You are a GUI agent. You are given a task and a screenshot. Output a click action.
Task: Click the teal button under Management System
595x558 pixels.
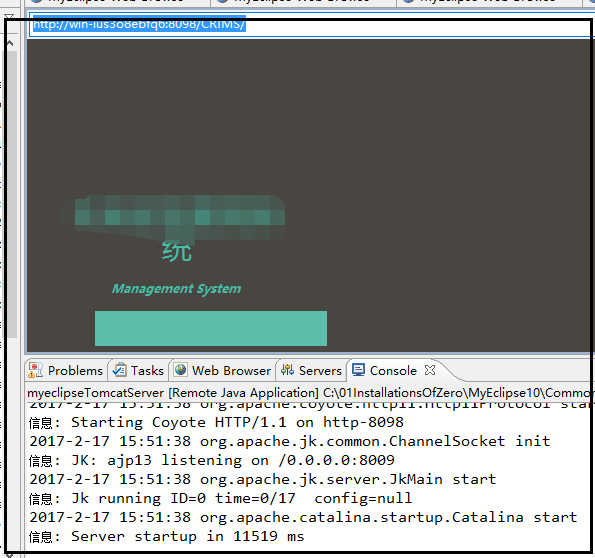click(211, 328)
